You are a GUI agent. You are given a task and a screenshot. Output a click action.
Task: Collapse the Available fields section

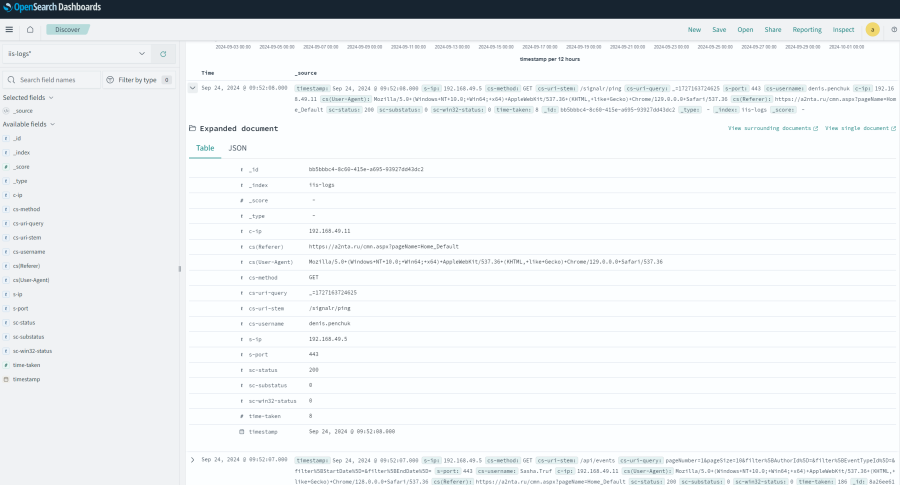coord(29,124)
